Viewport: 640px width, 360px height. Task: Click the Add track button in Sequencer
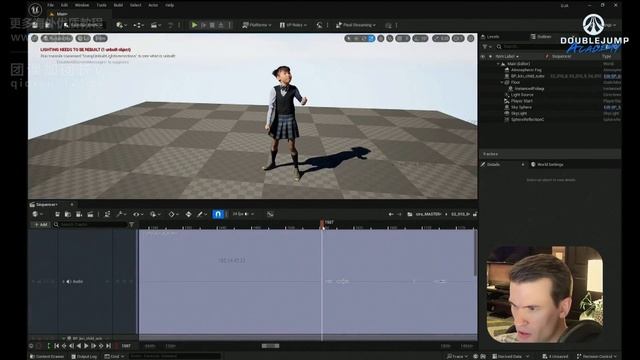coord(41,224)
